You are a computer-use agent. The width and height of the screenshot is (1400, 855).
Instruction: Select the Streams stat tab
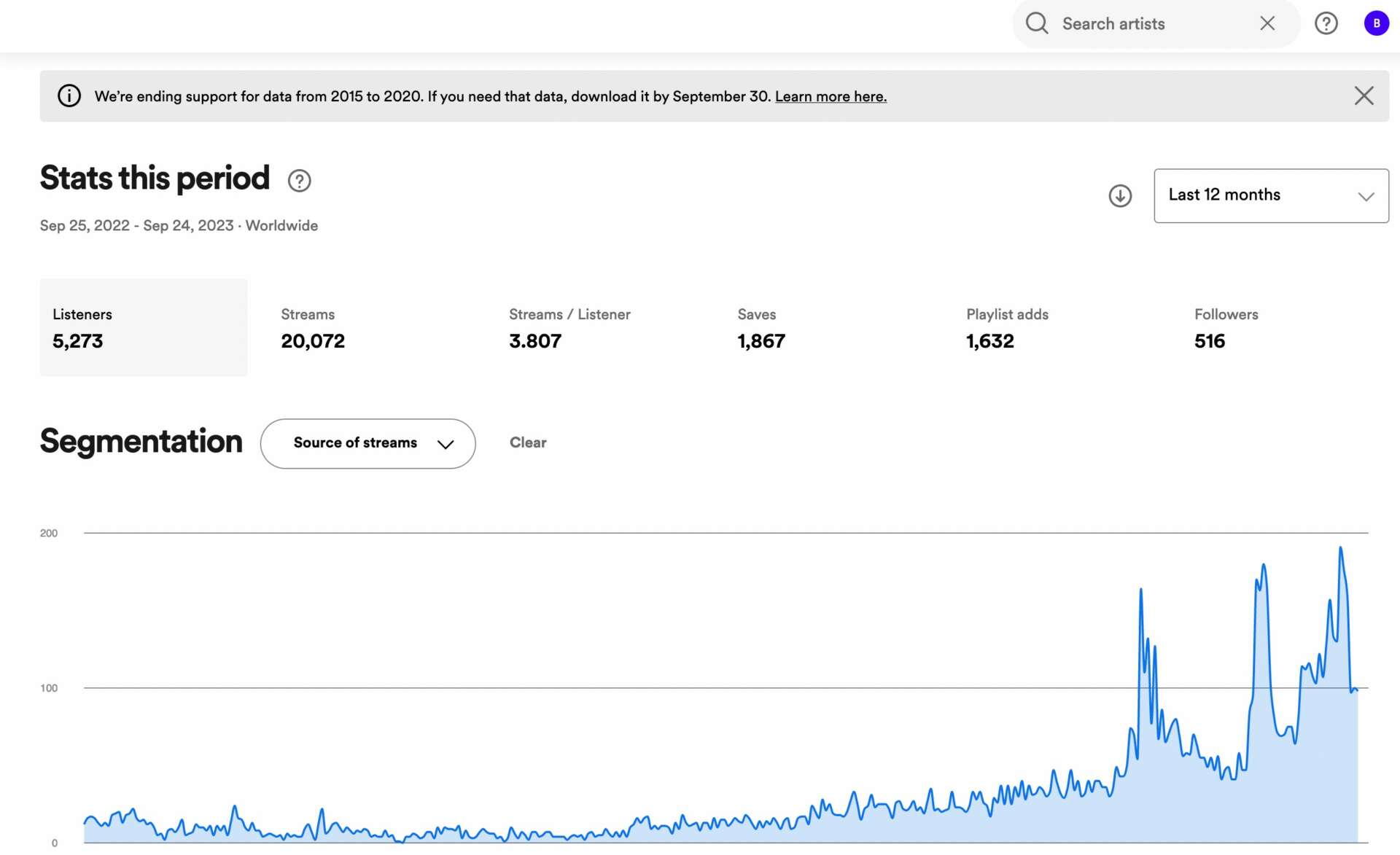coord(313,327)
